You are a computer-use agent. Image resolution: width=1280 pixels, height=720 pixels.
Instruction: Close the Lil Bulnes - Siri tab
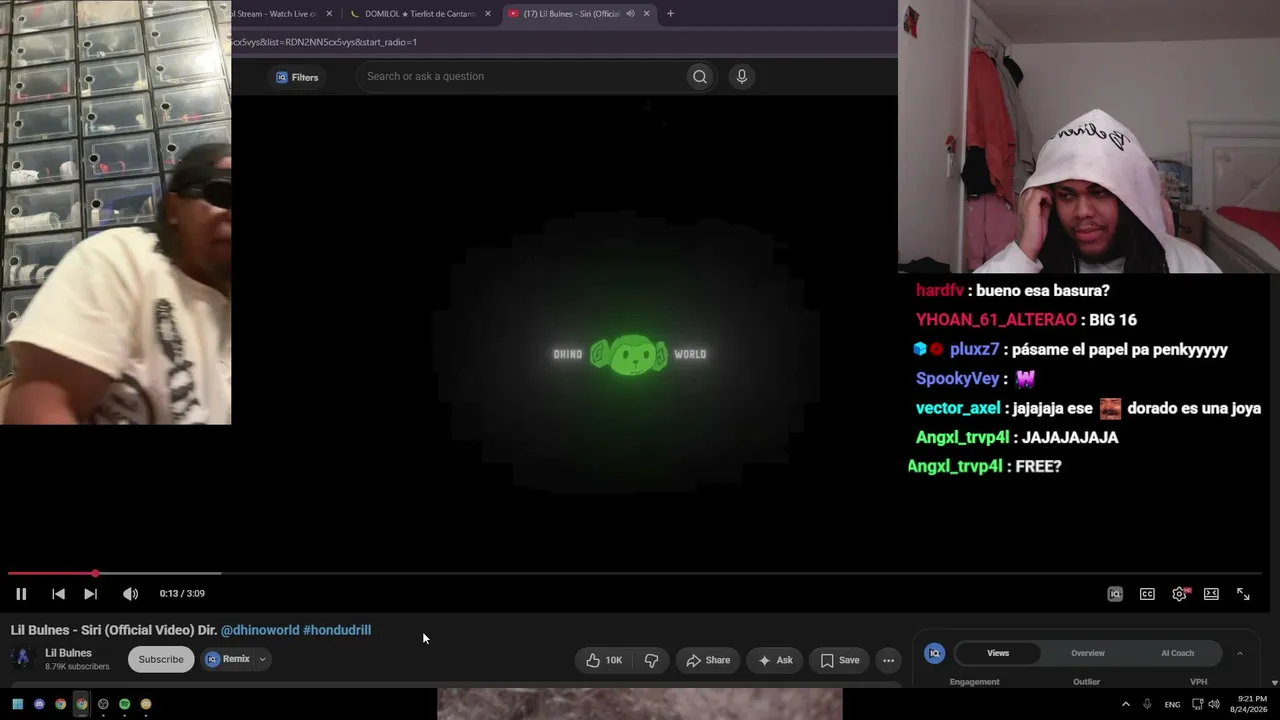pyautogui.click(x=646, y=14)
